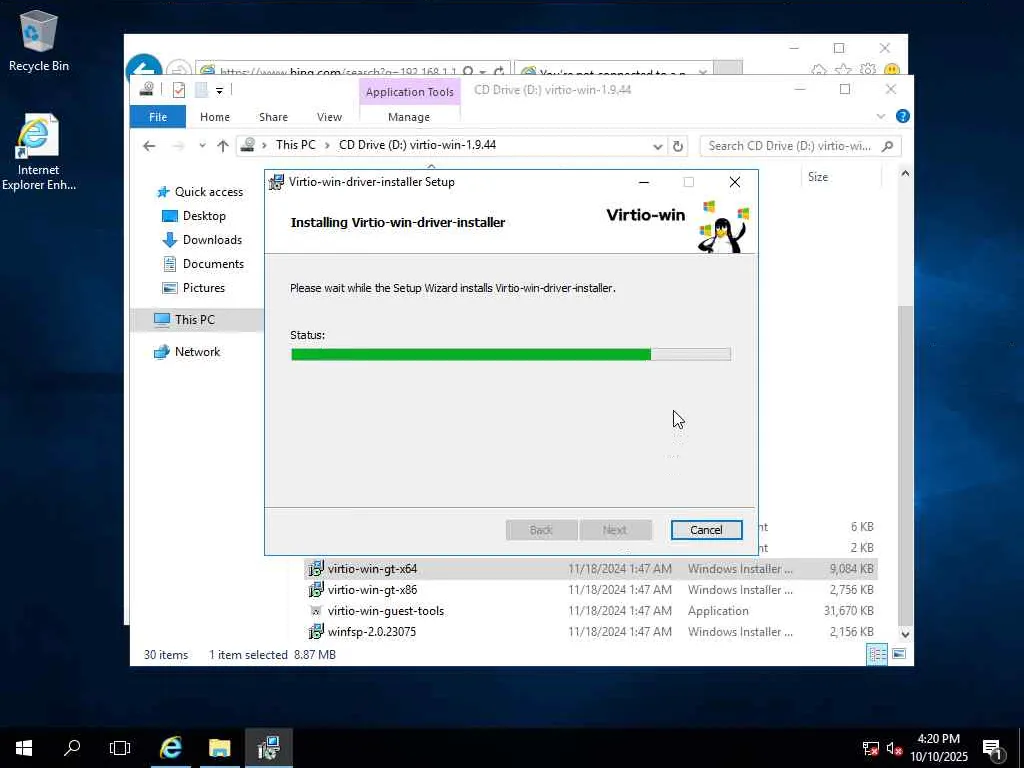Click the Search CD Drive input field
This screenshot has height=768, width=1024.
(790, 146)
